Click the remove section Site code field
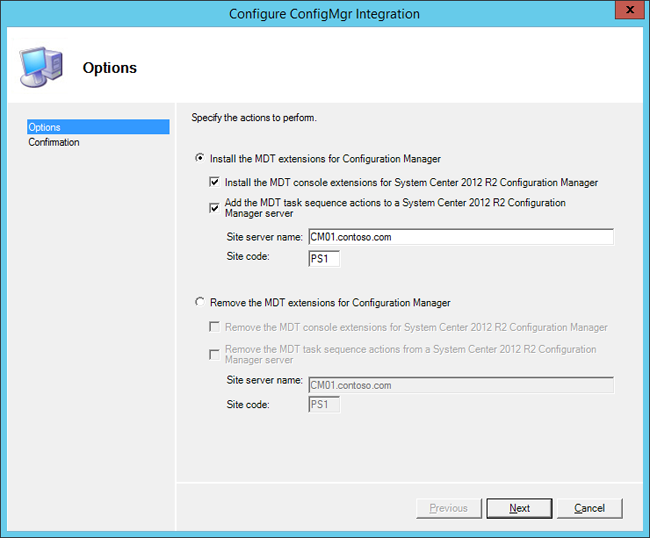The height and width of the screenshot is (538, 650). pyautogui.click(x=324, y=405)
